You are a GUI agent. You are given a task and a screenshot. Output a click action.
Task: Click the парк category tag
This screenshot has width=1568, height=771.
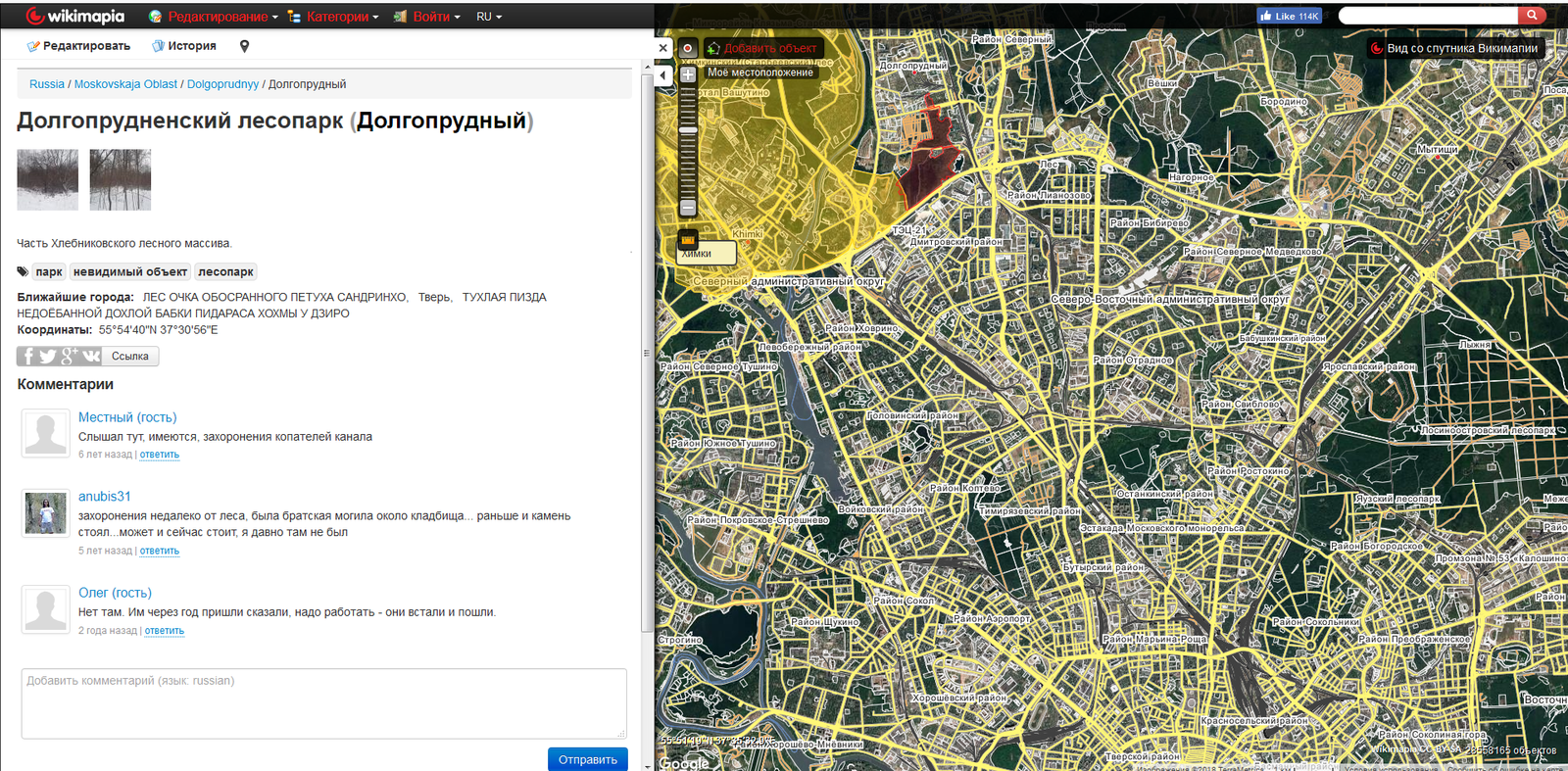(x=49, y=272)
